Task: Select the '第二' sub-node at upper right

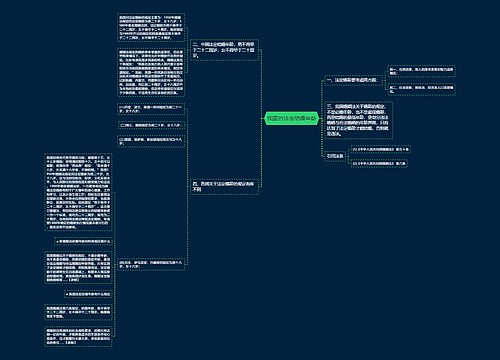Action: (x=422, y=89)
